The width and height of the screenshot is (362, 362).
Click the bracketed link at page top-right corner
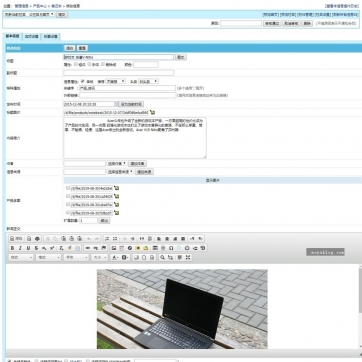pos(343,6)
